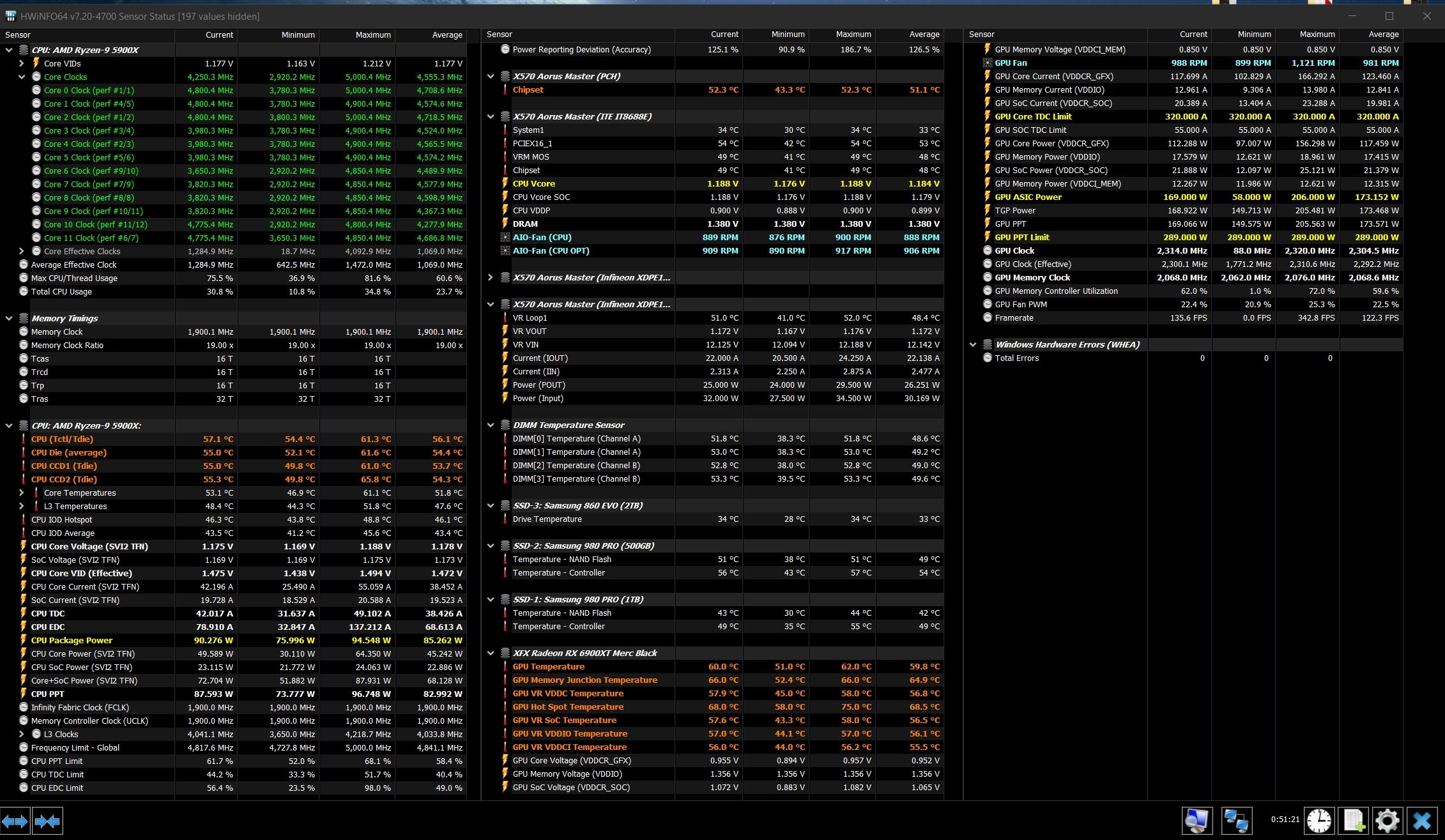Click the GPU Clock circle icon

pyautogui.click(x=988, y=250)
